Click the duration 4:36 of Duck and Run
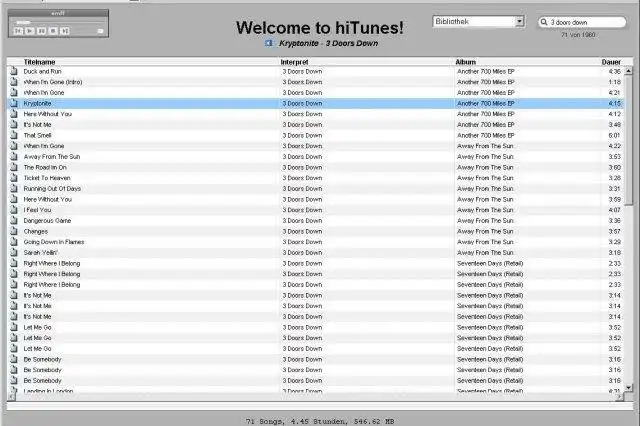Viewport: 640px width, 426px height. pos(614,71)
